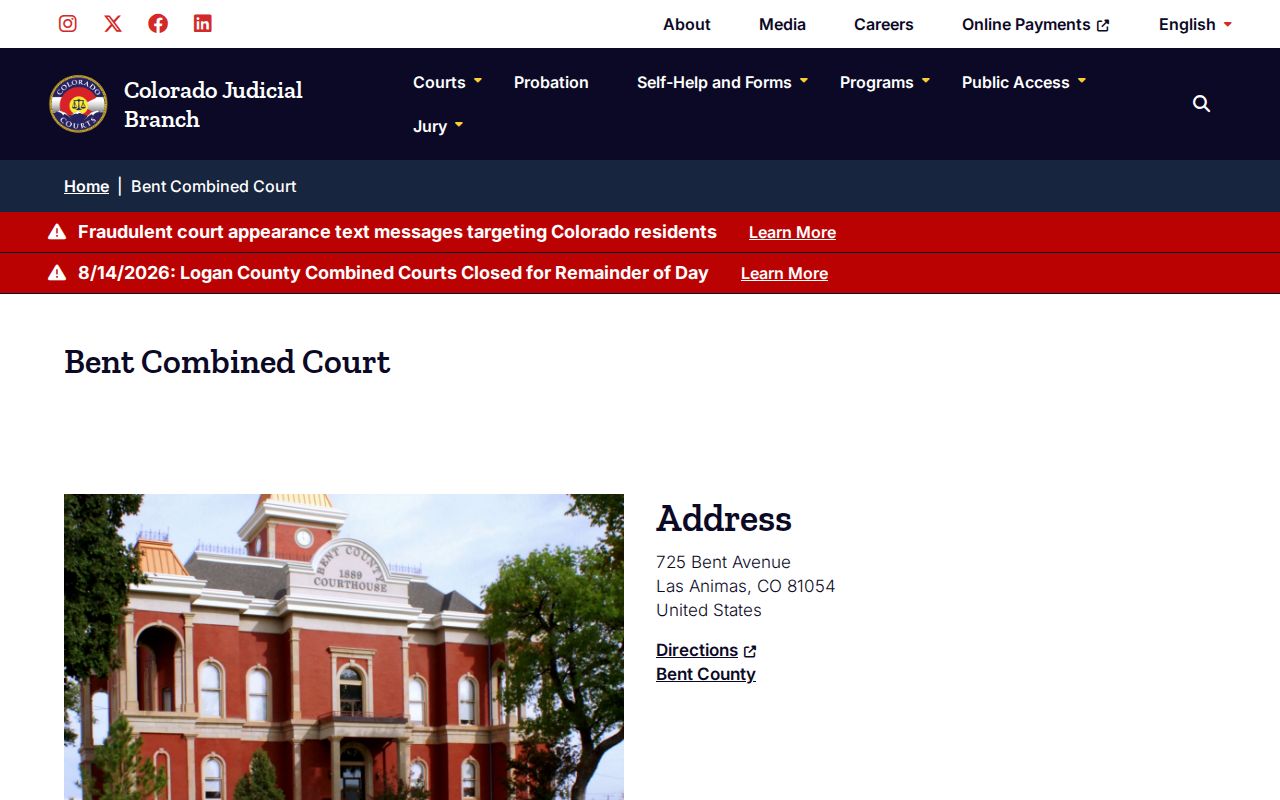Open the LinkedIn social icon

click(x=203, y=24)
